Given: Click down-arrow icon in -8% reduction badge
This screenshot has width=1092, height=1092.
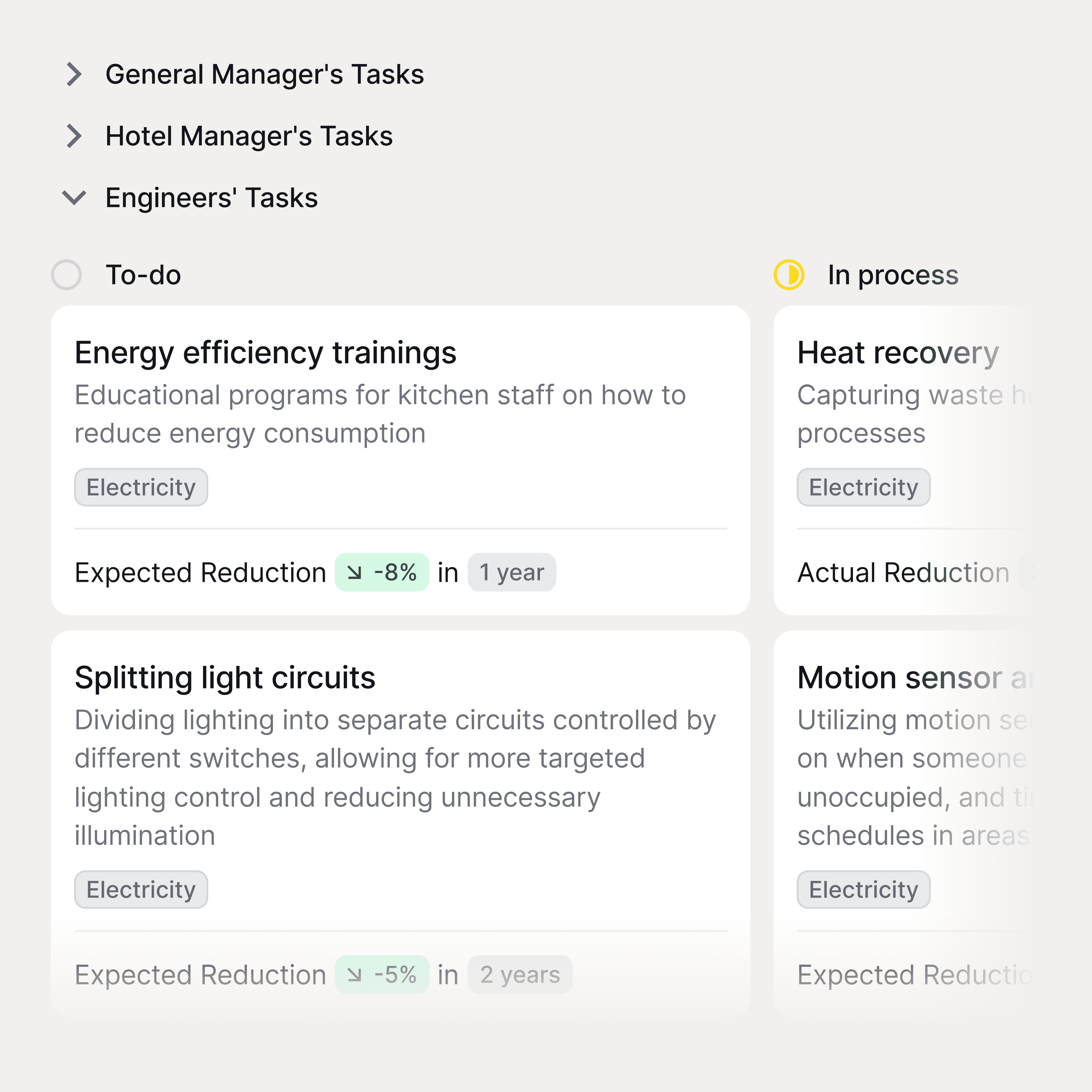Looking at the screenshot, I should point(354,573).
